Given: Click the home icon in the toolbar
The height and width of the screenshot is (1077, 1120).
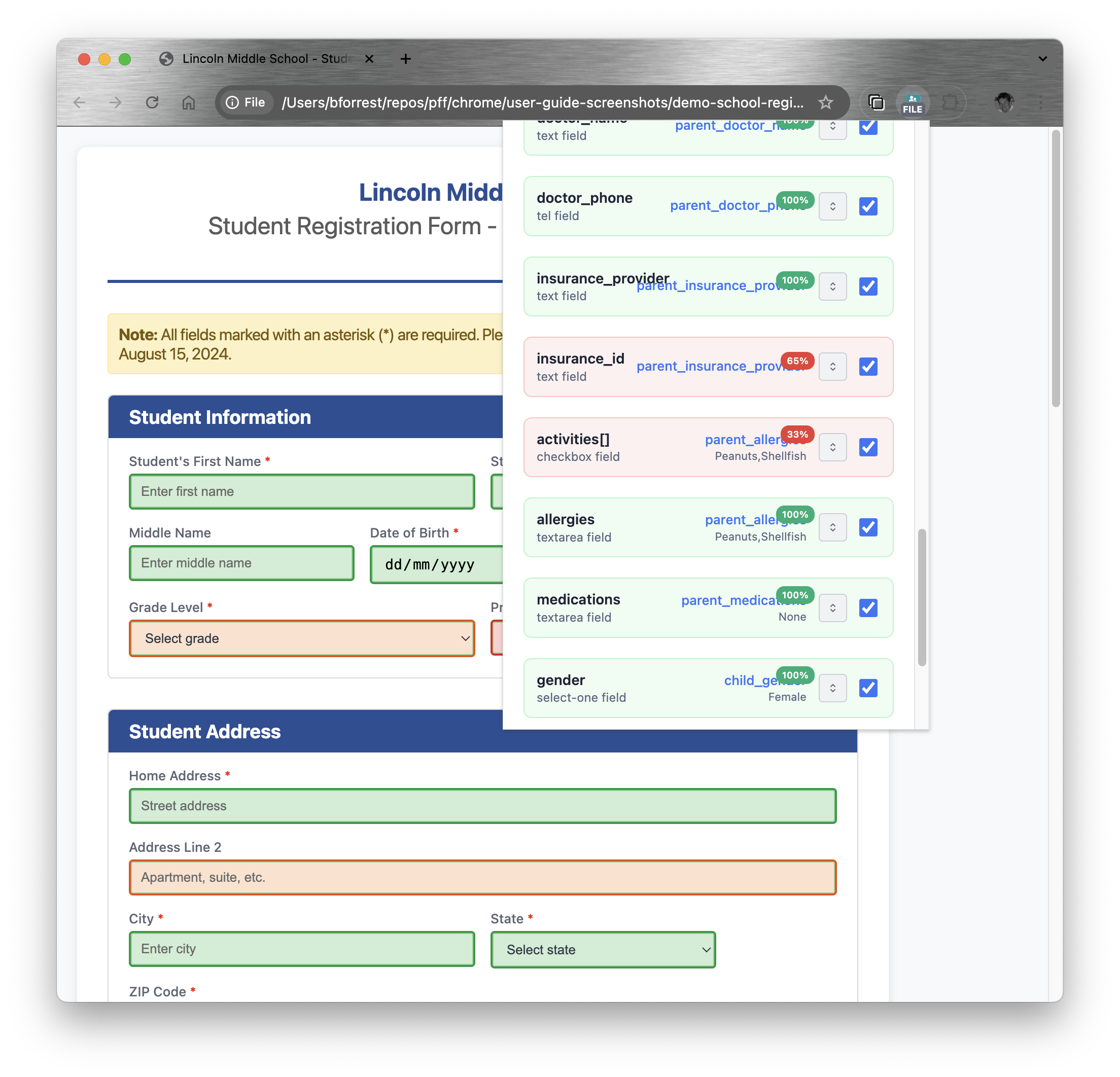Looking at the screenshot, I should tap(189, 102).
